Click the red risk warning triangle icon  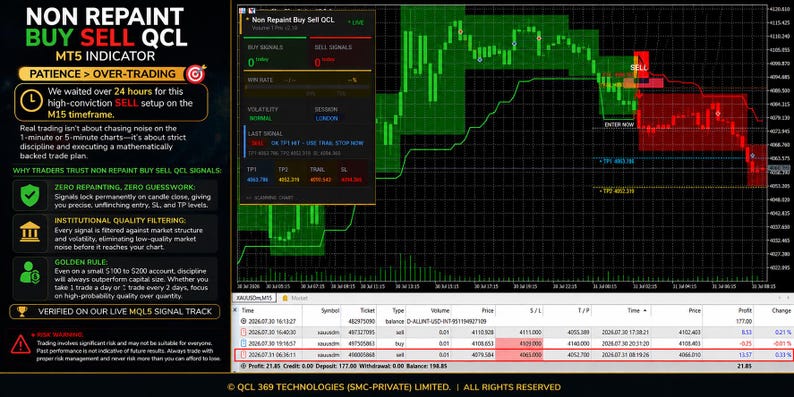click(20, 344)
